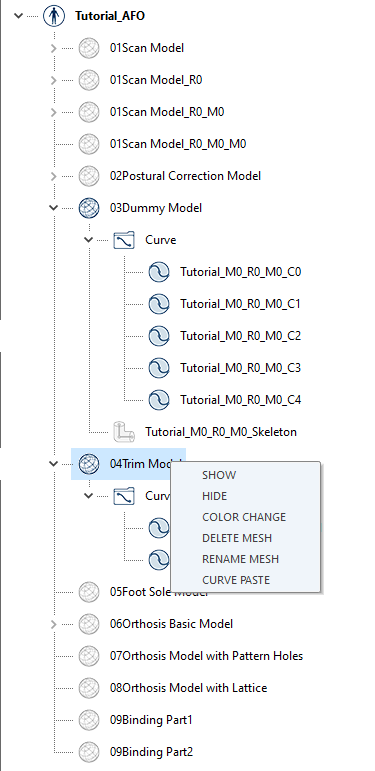Open COLOR CHANGE from the context menu

[245, 517]
